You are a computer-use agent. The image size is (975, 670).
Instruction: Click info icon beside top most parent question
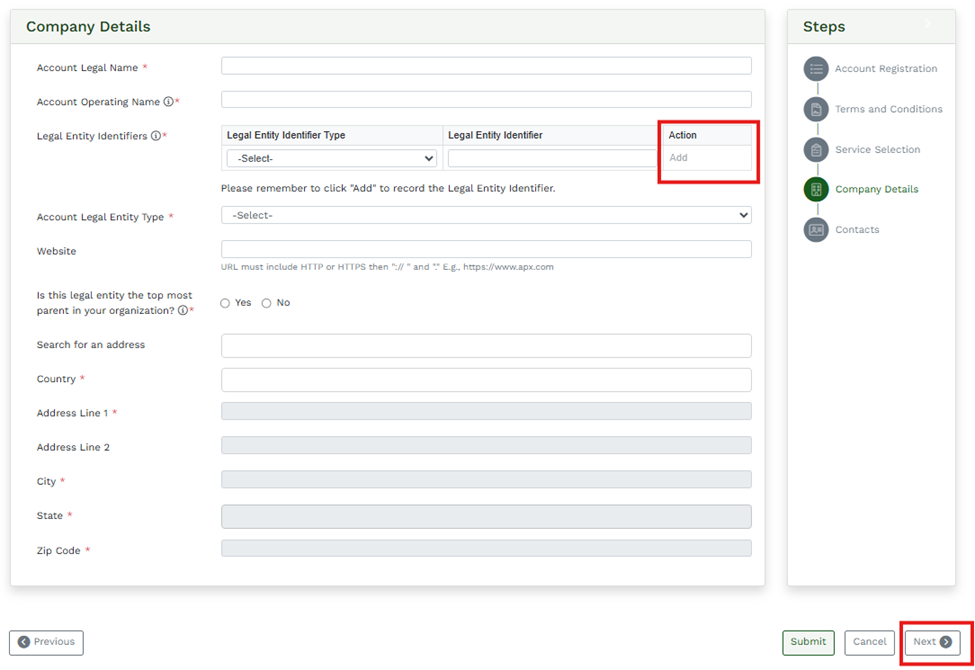(183, 310)
